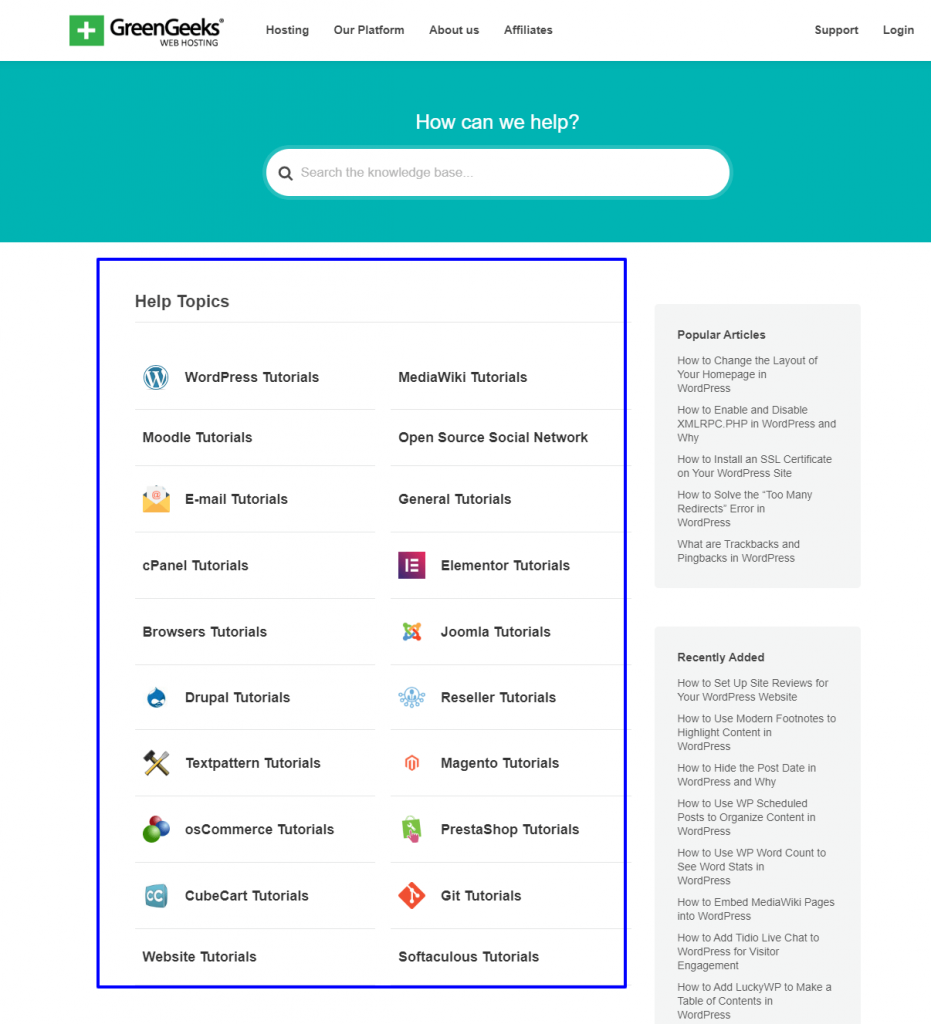Viewport: 931px width, 1024px height.
Task: Open Magento Tutorials topic
Action: 500,763
